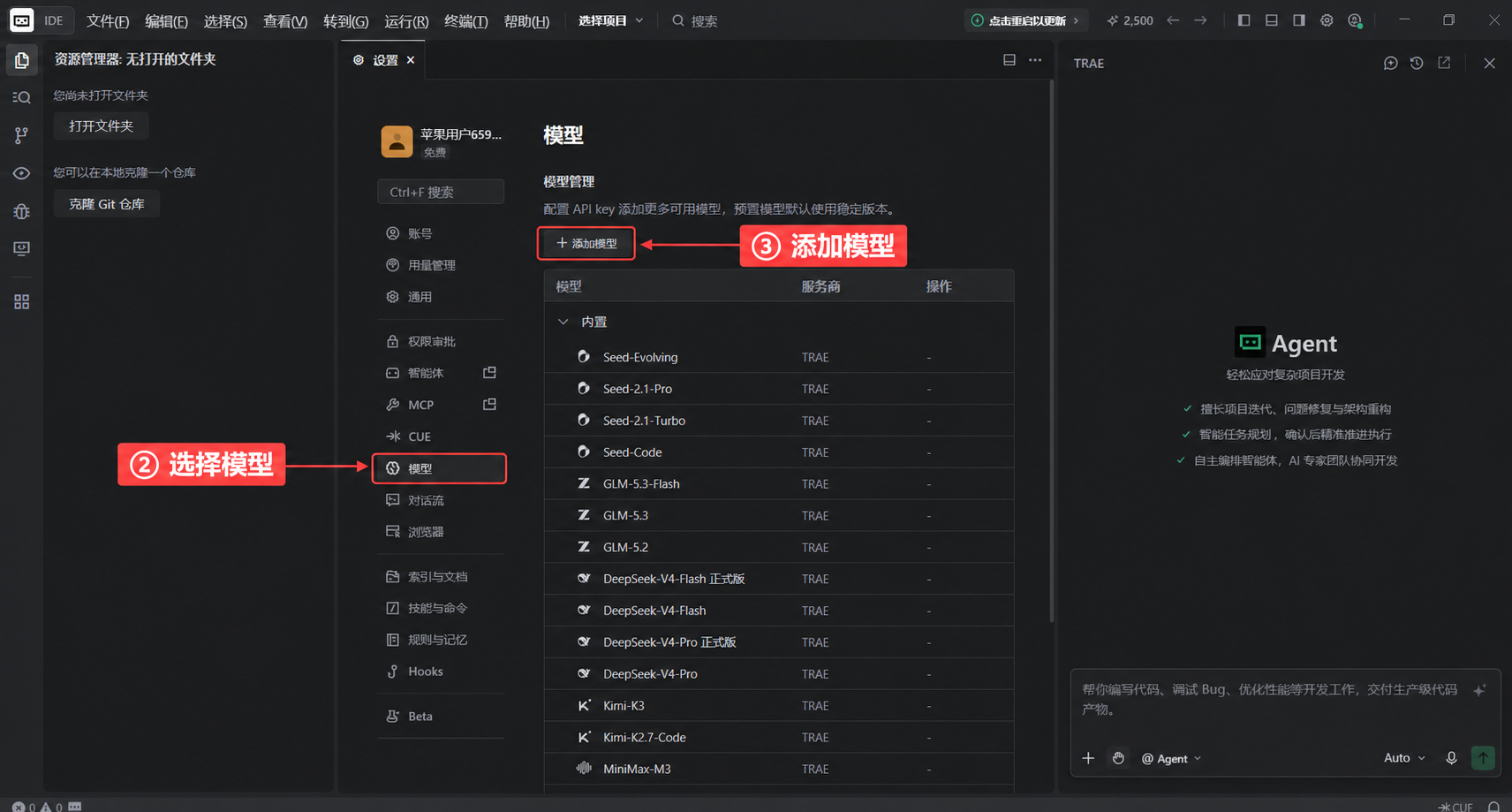Go forward with the right arrow icon
Image resolution: width=1512 pixels, height=812 pixels.
(x=1200, y=20)
